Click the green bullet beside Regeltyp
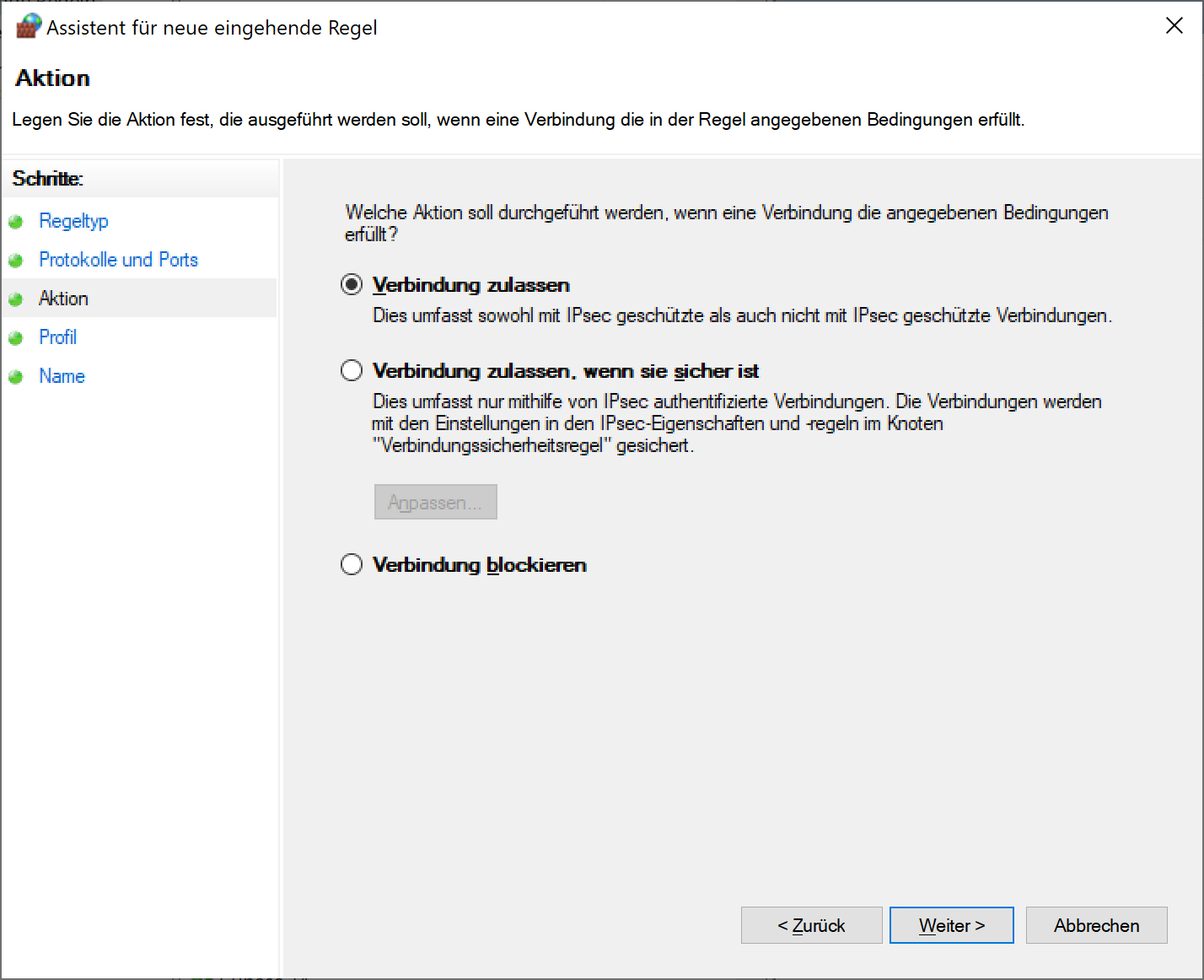1204x980 pixels. point(15,222)
